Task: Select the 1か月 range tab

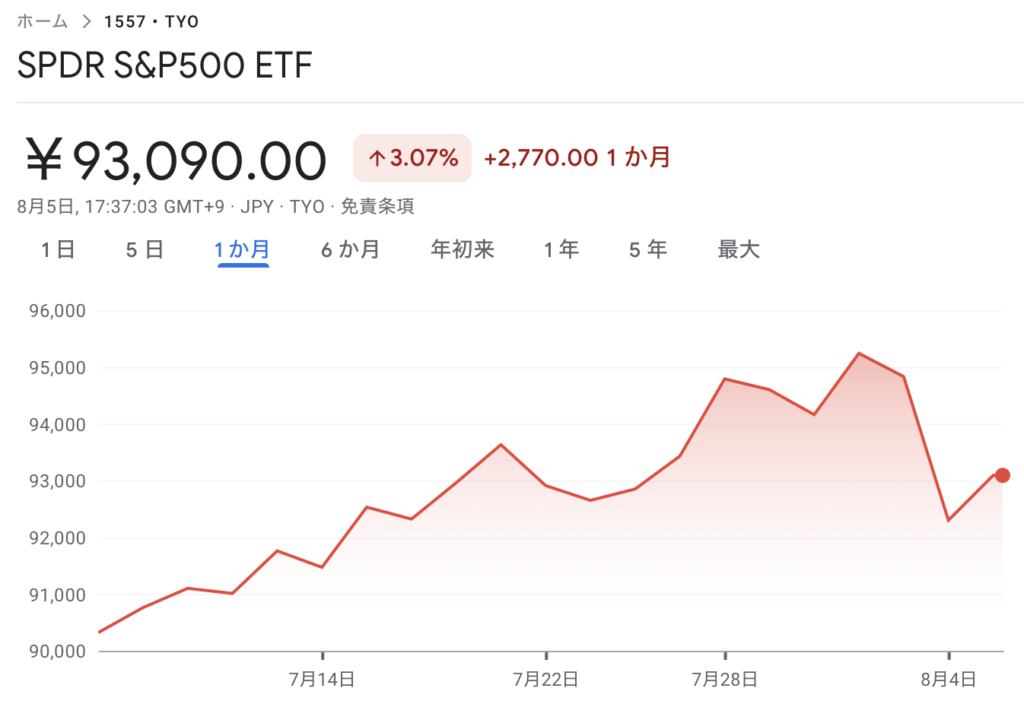Action: pos(242,249)
